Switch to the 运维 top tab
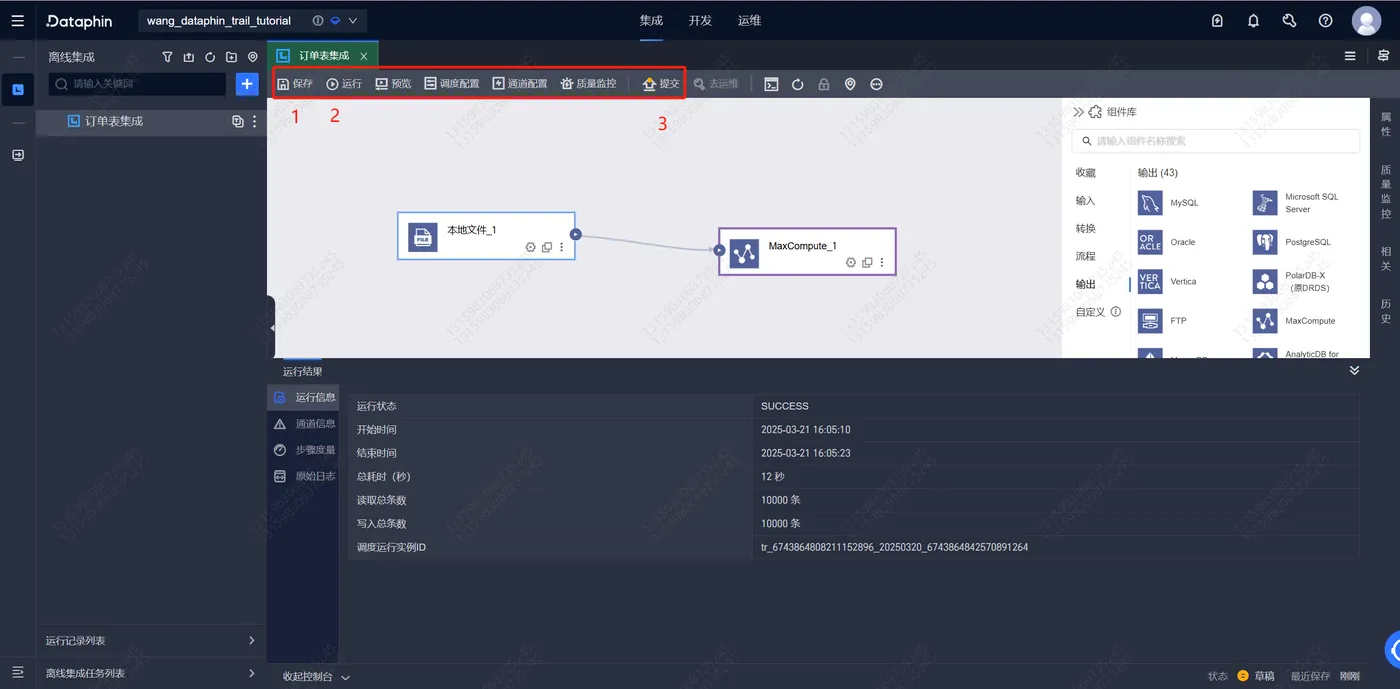1400x689 pixels. point(749,20)
